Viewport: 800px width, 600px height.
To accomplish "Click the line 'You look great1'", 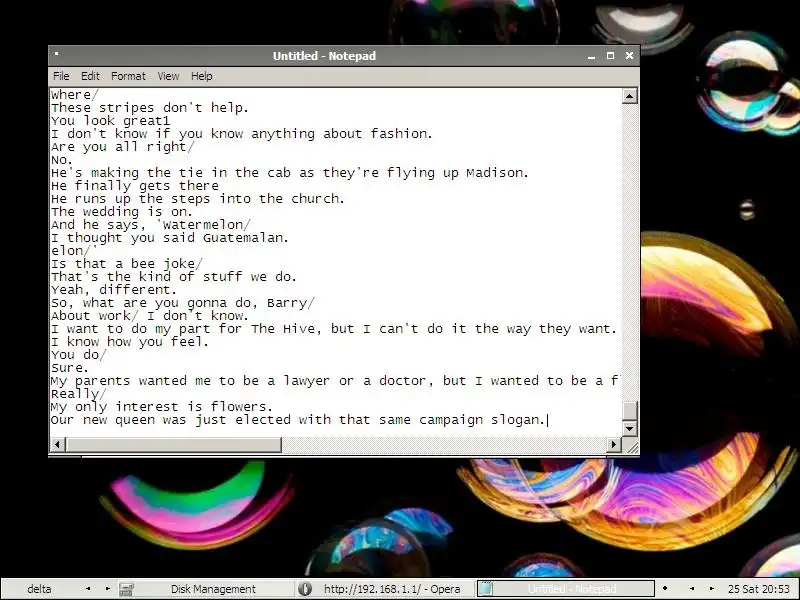I will (x=110, y=121).
